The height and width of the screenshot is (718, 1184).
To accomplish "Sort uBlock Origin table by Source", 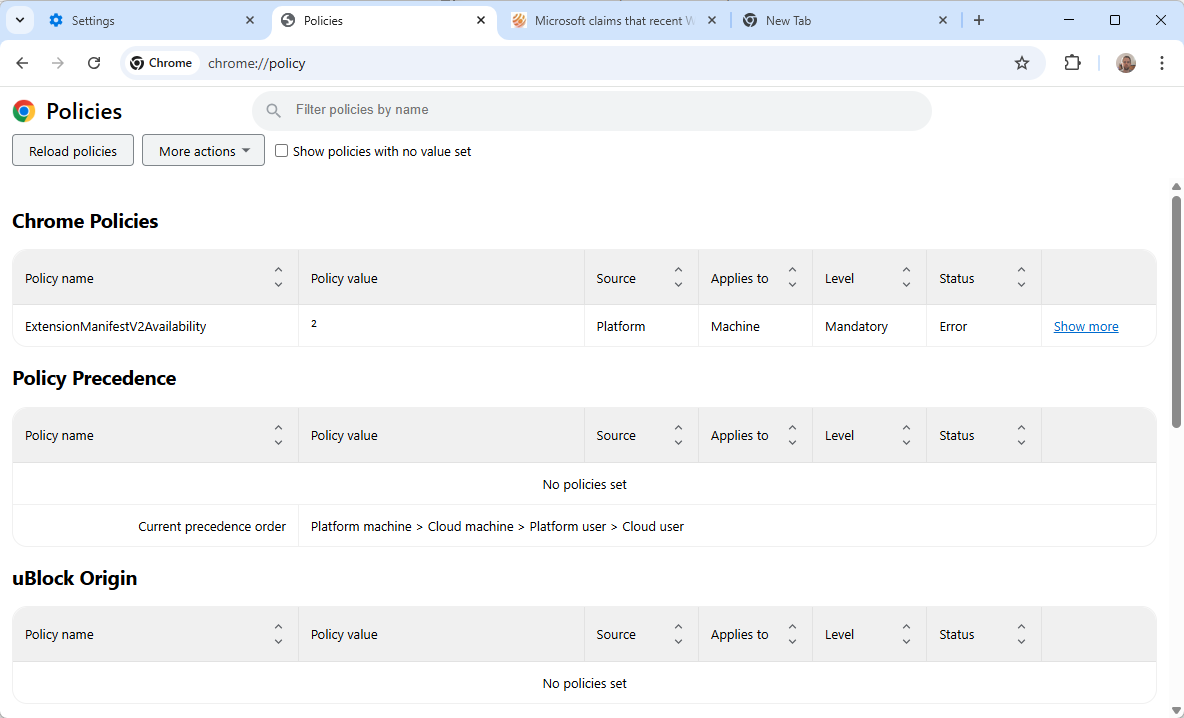I will [x=678, y=634].
